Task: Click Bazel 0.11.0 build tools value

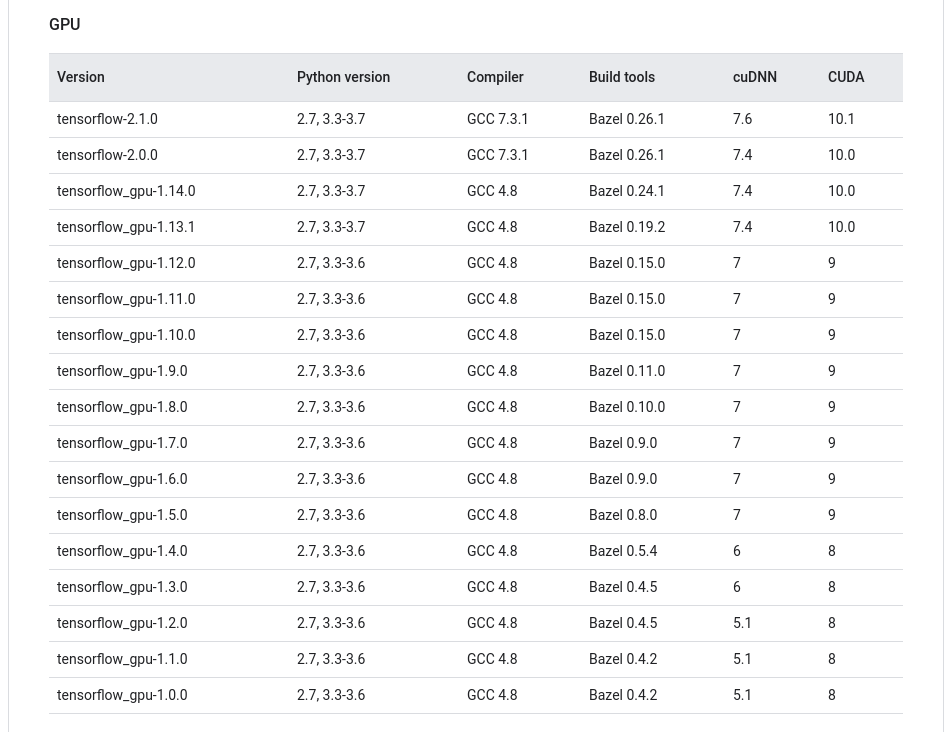Action: 627,371
